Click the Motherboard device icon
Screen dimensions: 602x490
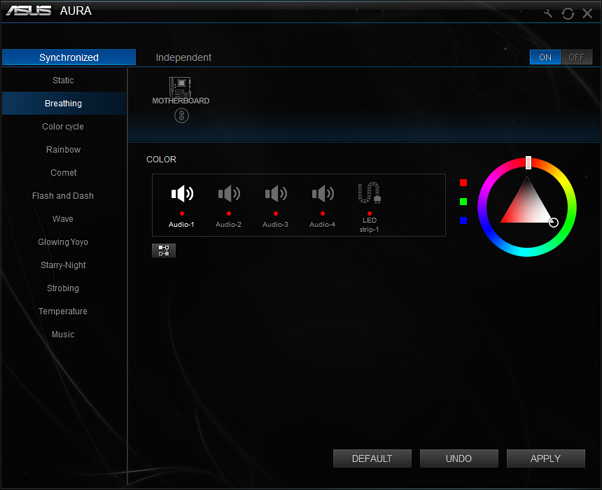(181, 88)
